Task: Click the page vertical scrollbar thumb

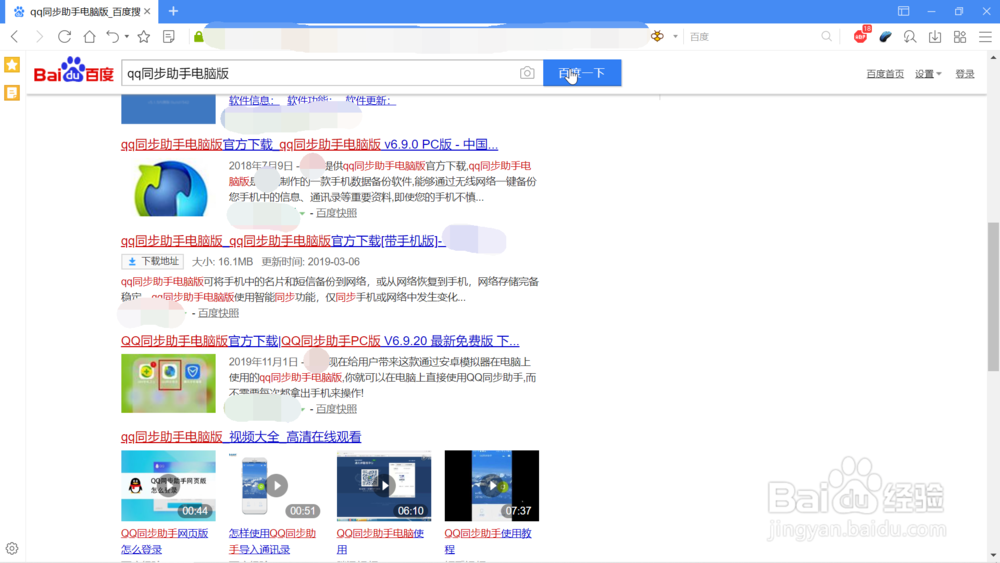Action: pos(993,296)
